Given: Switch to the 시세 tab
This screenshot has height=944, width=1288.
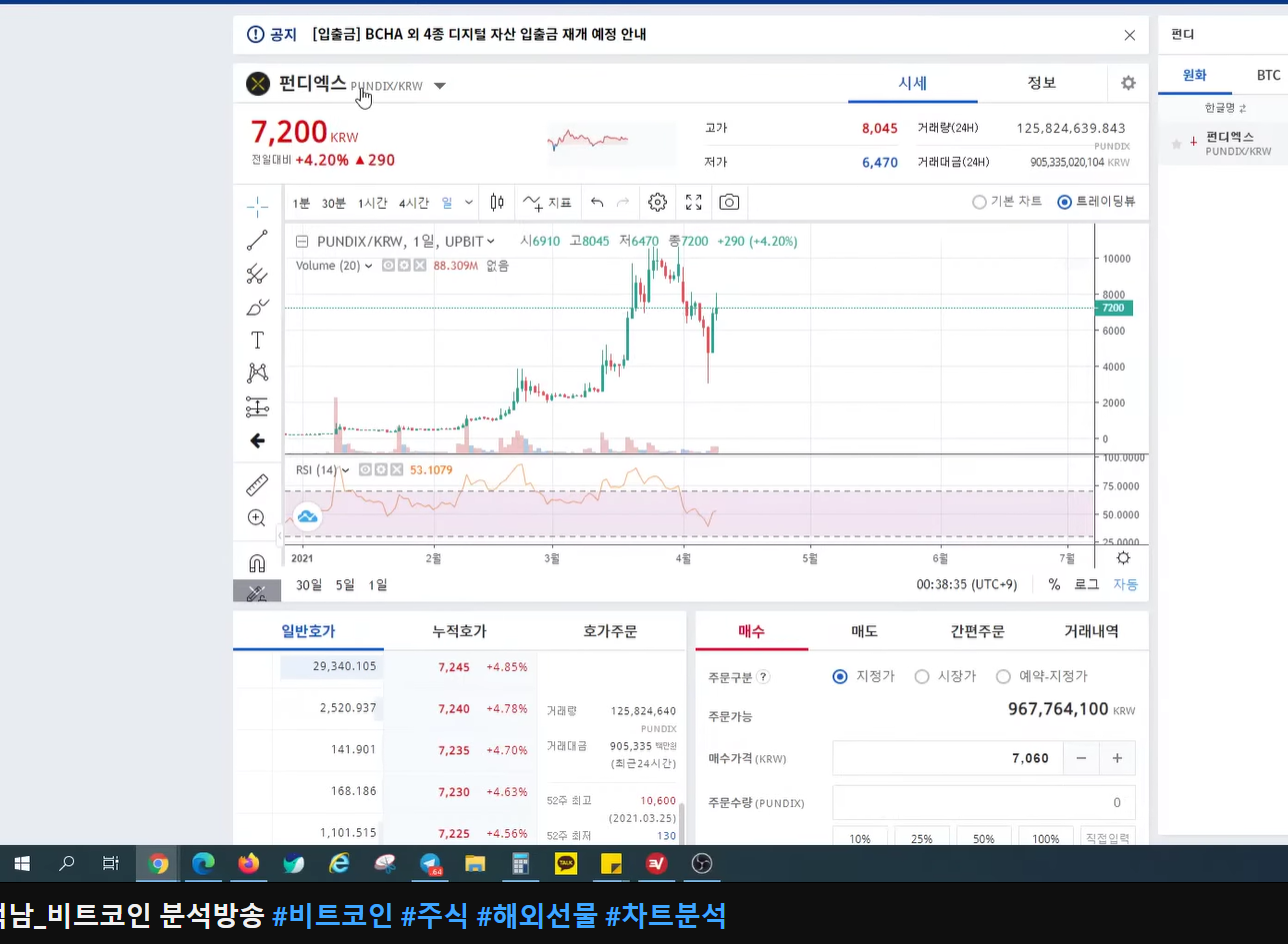Looking at the screenshot, I should click(x=913, y=83).
